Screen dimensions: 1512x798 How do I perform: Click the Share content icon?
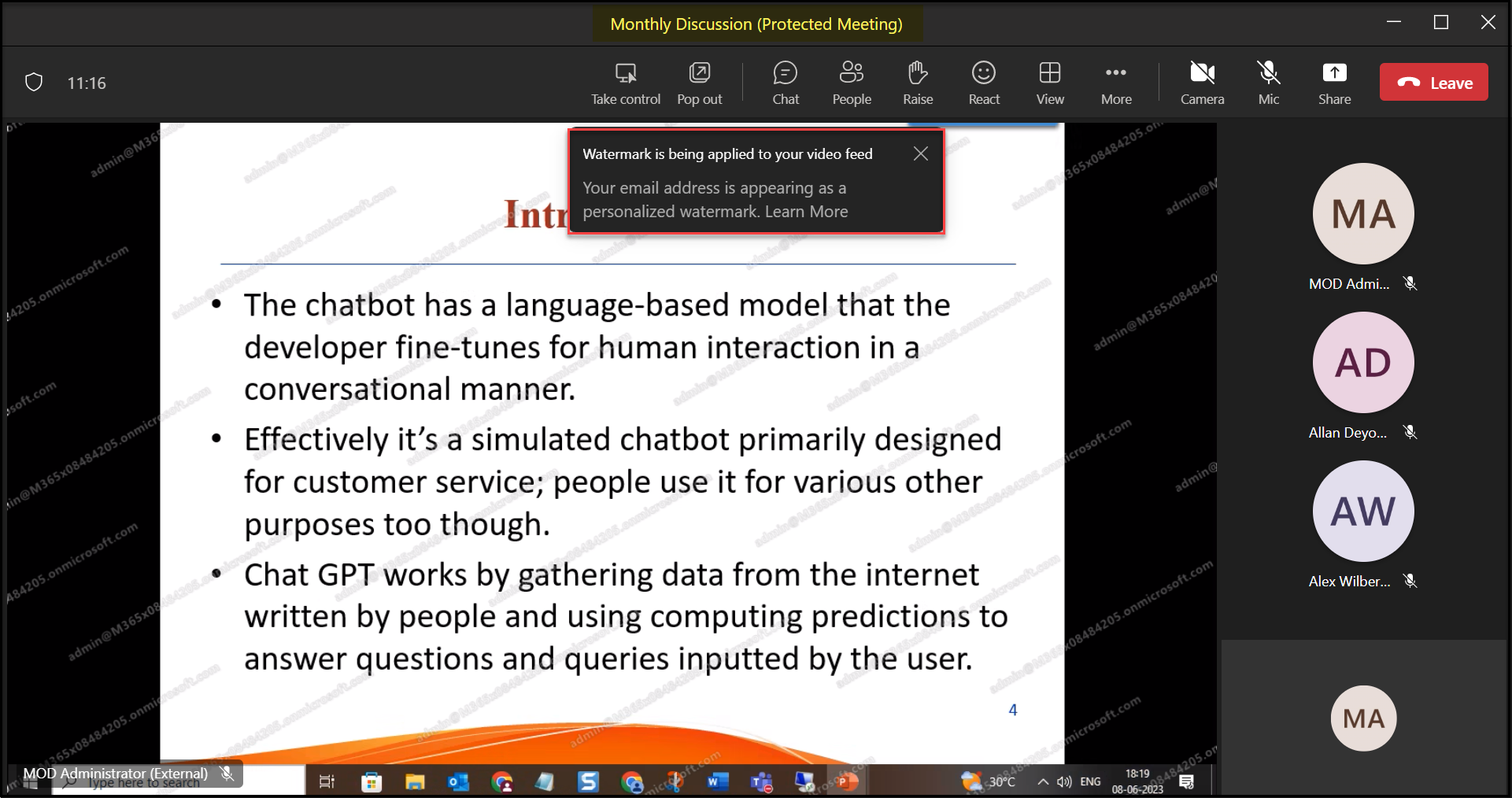coord(1334,74)
